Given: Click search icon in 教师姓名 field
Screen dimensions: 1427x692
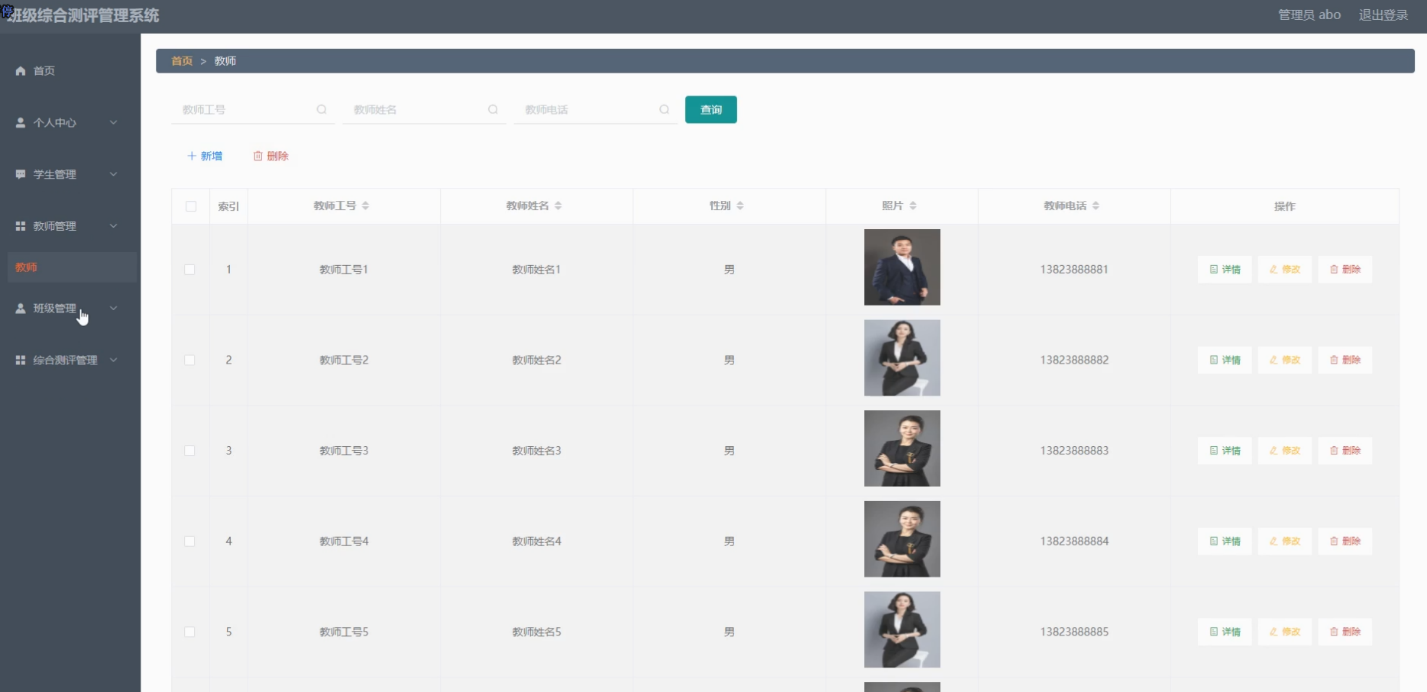Looking at the screenshot, I should (x=493, y=110).
